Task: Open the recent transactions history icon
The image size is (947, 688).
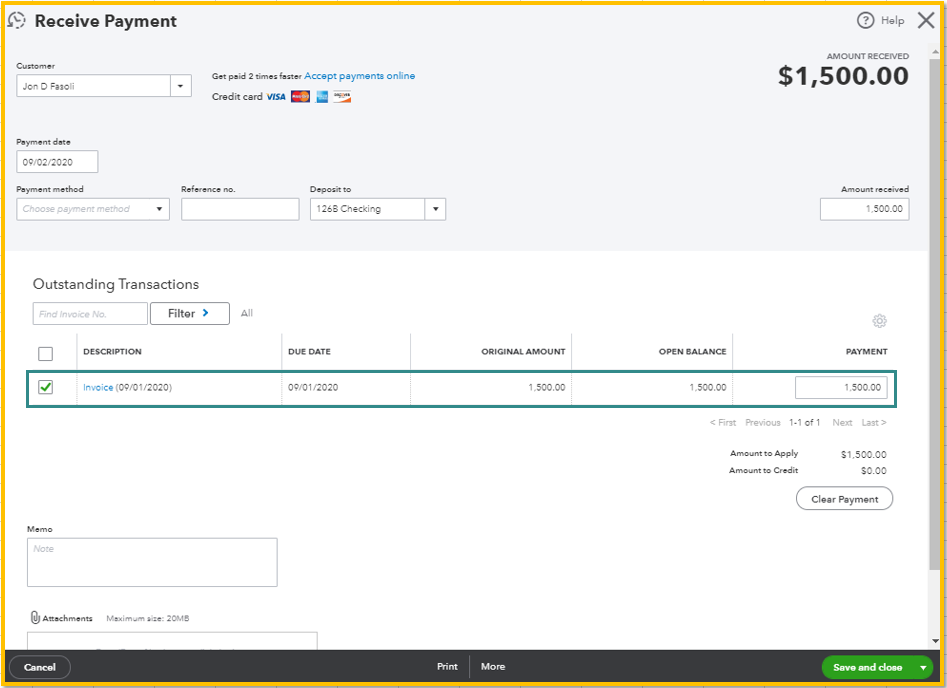Action: pyautogui.click(x=17, y=21)
